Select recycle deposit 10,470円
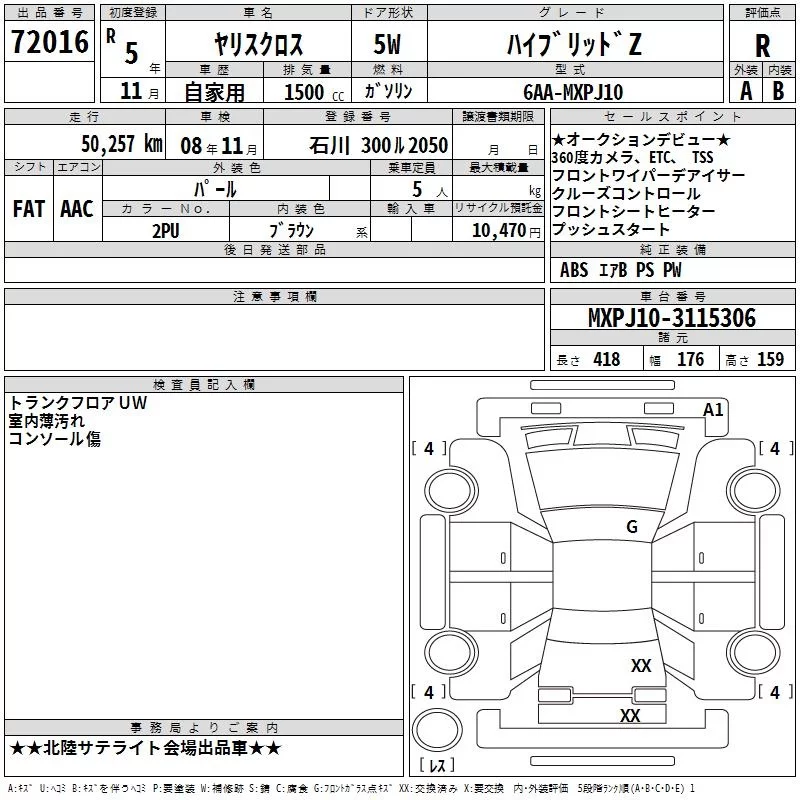This screenshot has width=800, height=800. 506,231
